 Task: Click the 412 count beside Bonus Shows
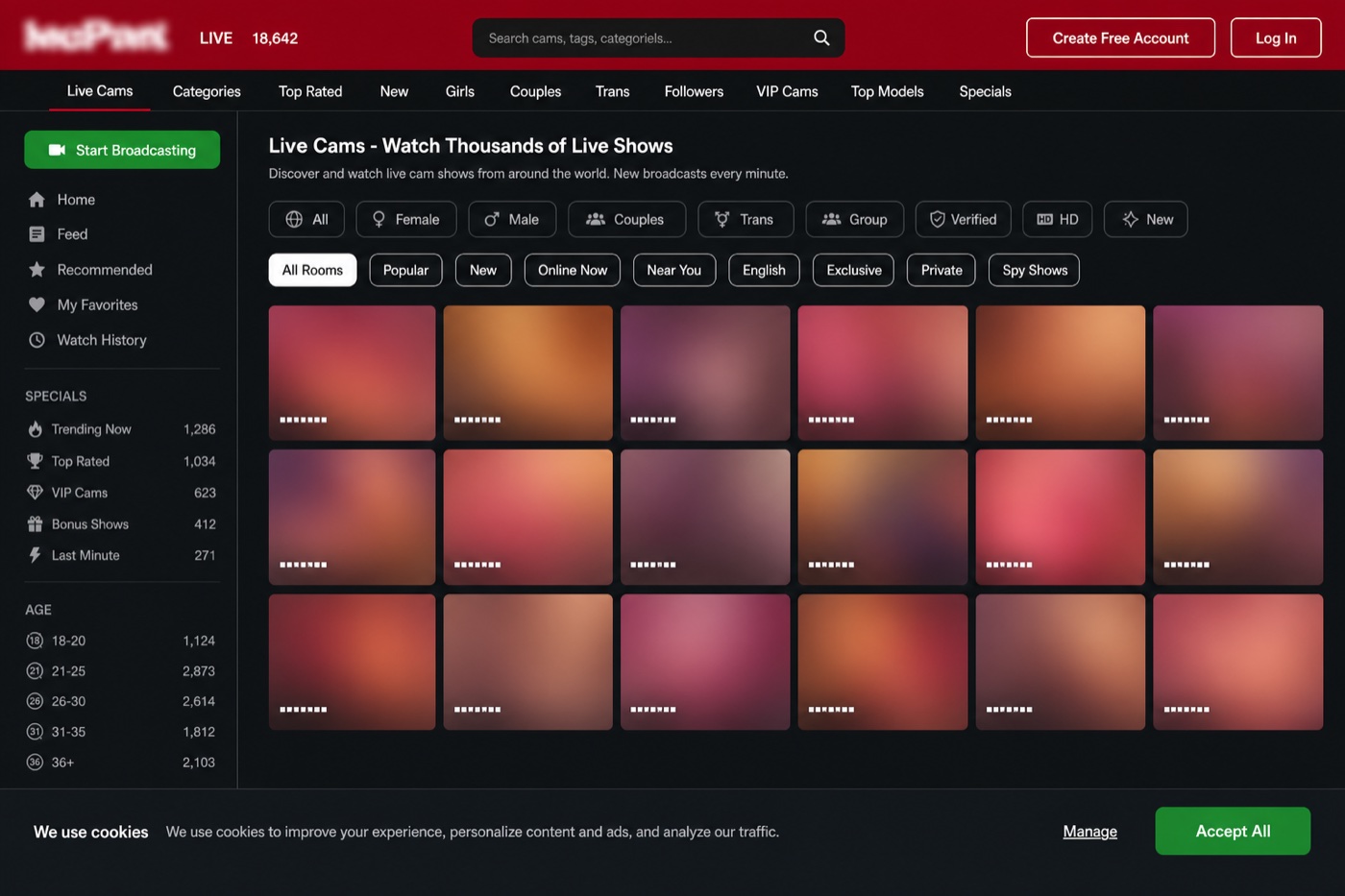point(205,524)
